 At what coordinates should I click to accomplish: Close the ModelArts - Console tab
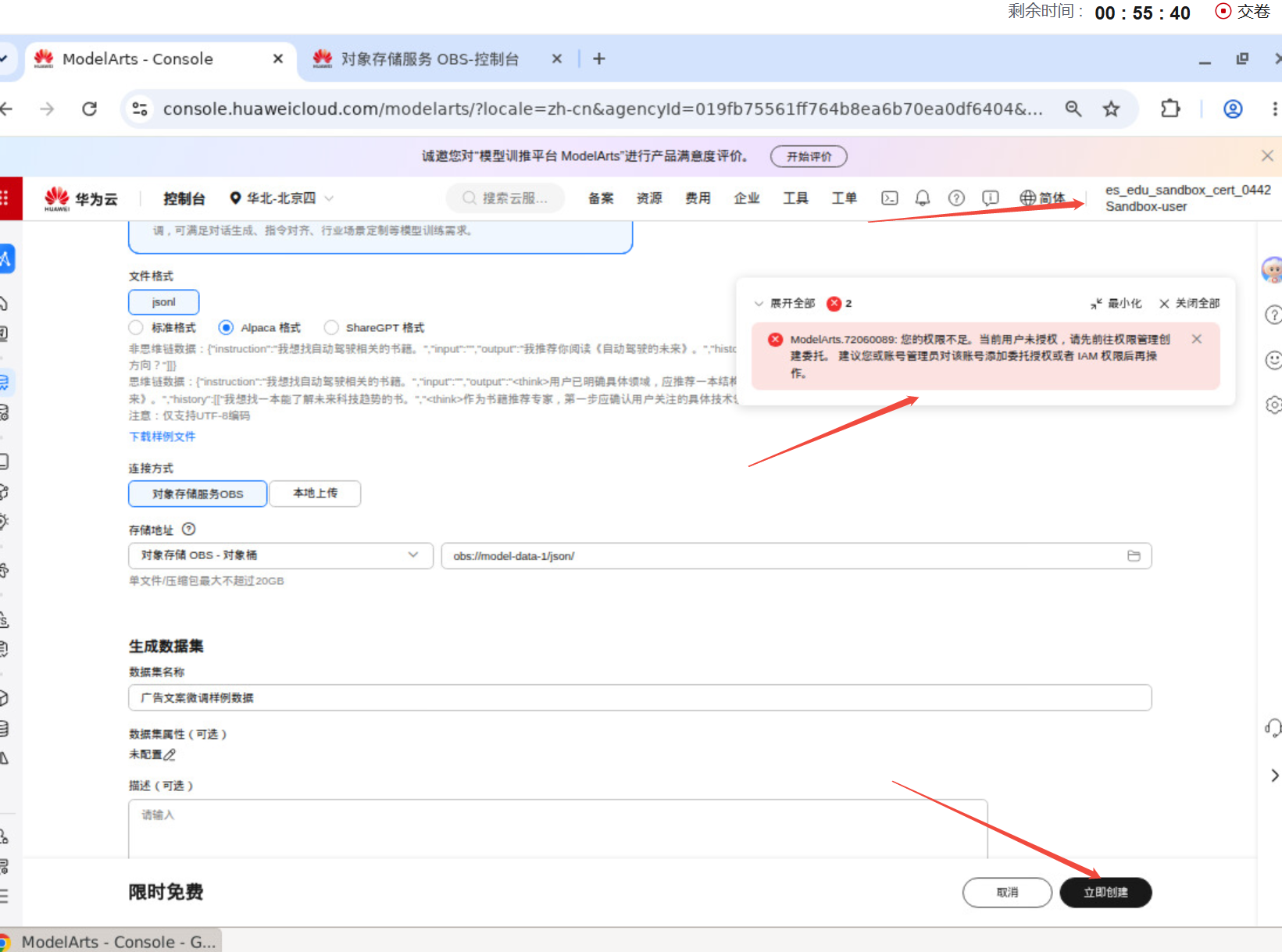point(277,59)
